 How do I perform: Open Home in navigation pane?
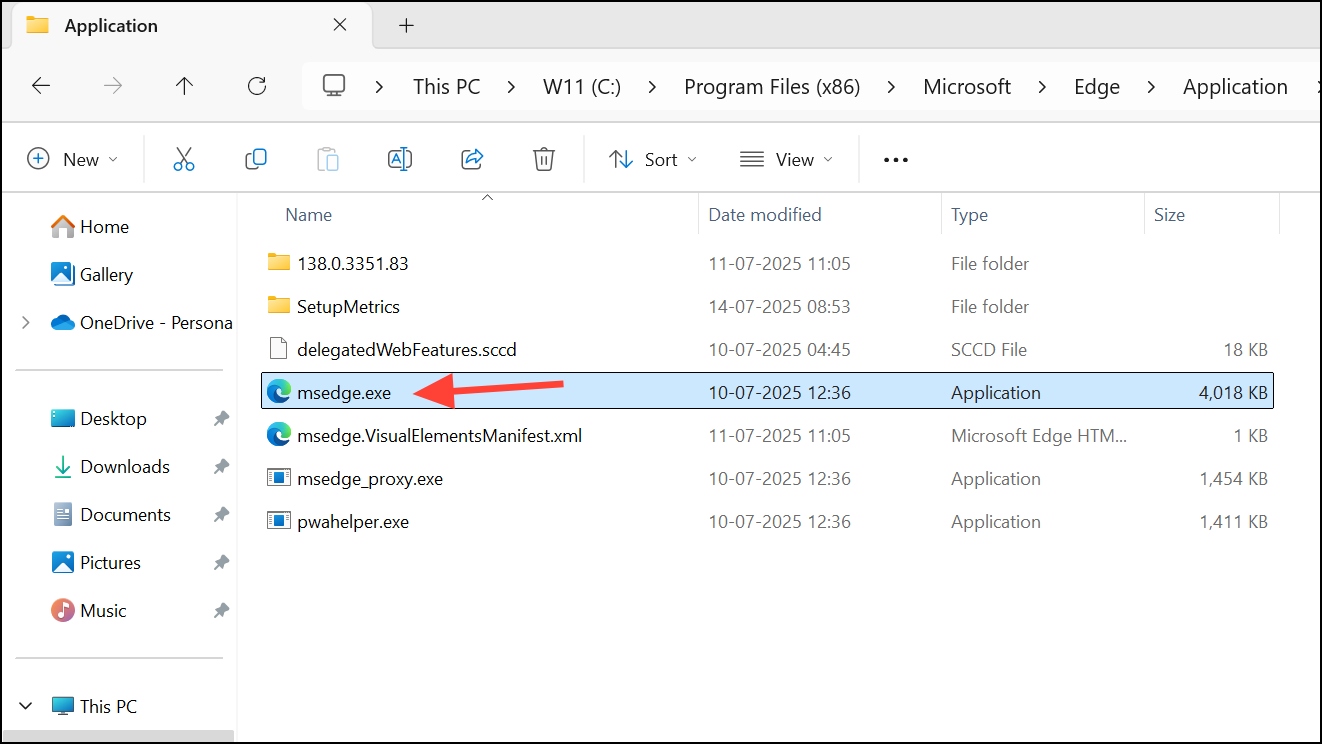[90, 227]
